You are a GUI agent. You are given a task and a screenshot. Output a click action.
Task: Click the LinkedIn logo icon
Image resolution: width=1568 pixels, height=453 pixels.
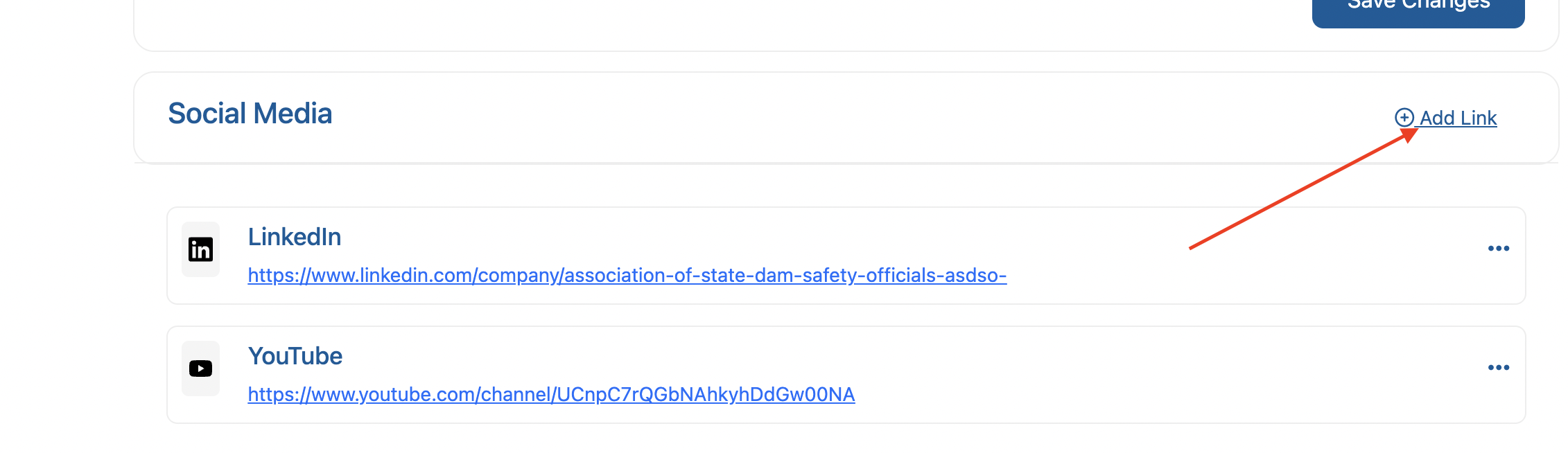[200, 249]
